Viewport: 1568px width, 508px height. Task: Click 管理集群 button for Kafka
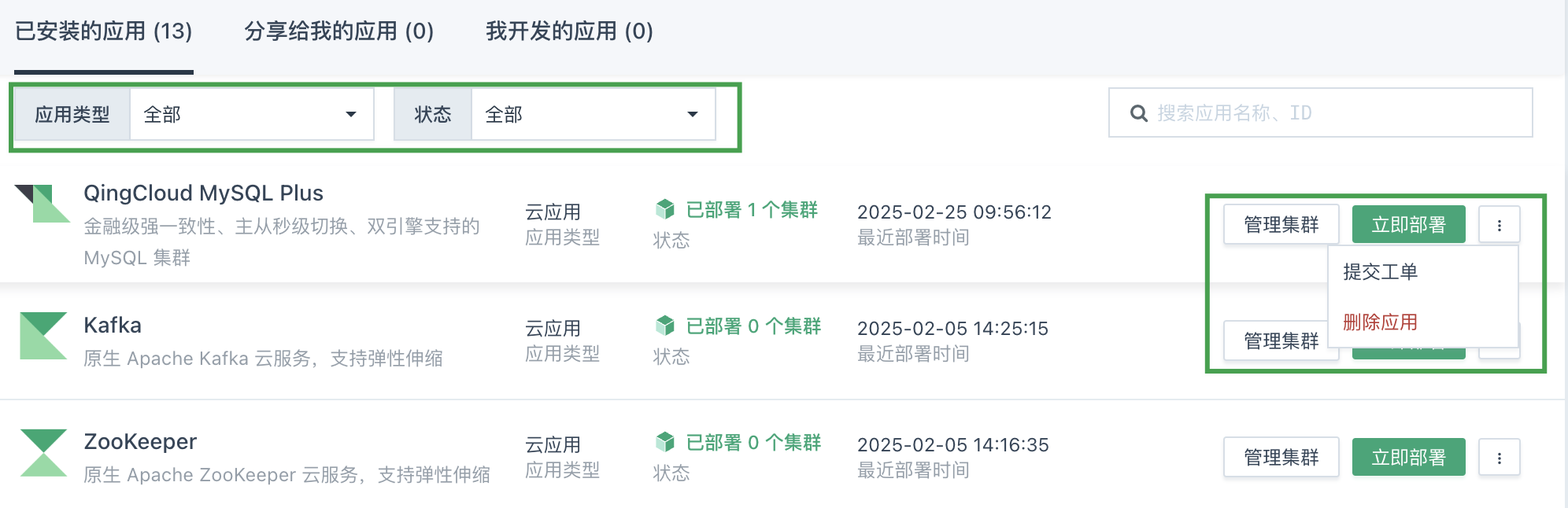click(x=1277, y=341)
